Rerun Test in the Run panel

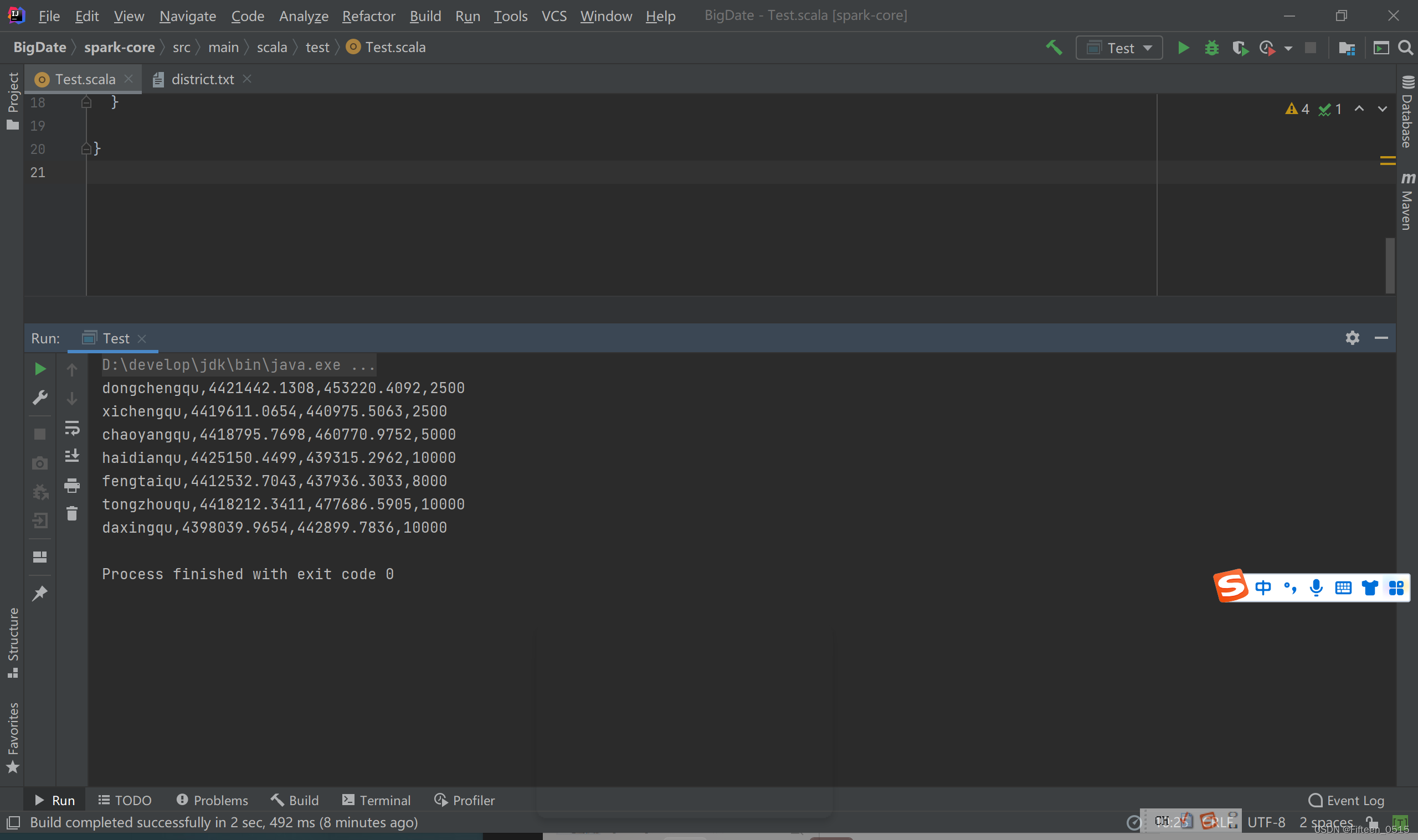pyautogui.click(x=40, y=369)
